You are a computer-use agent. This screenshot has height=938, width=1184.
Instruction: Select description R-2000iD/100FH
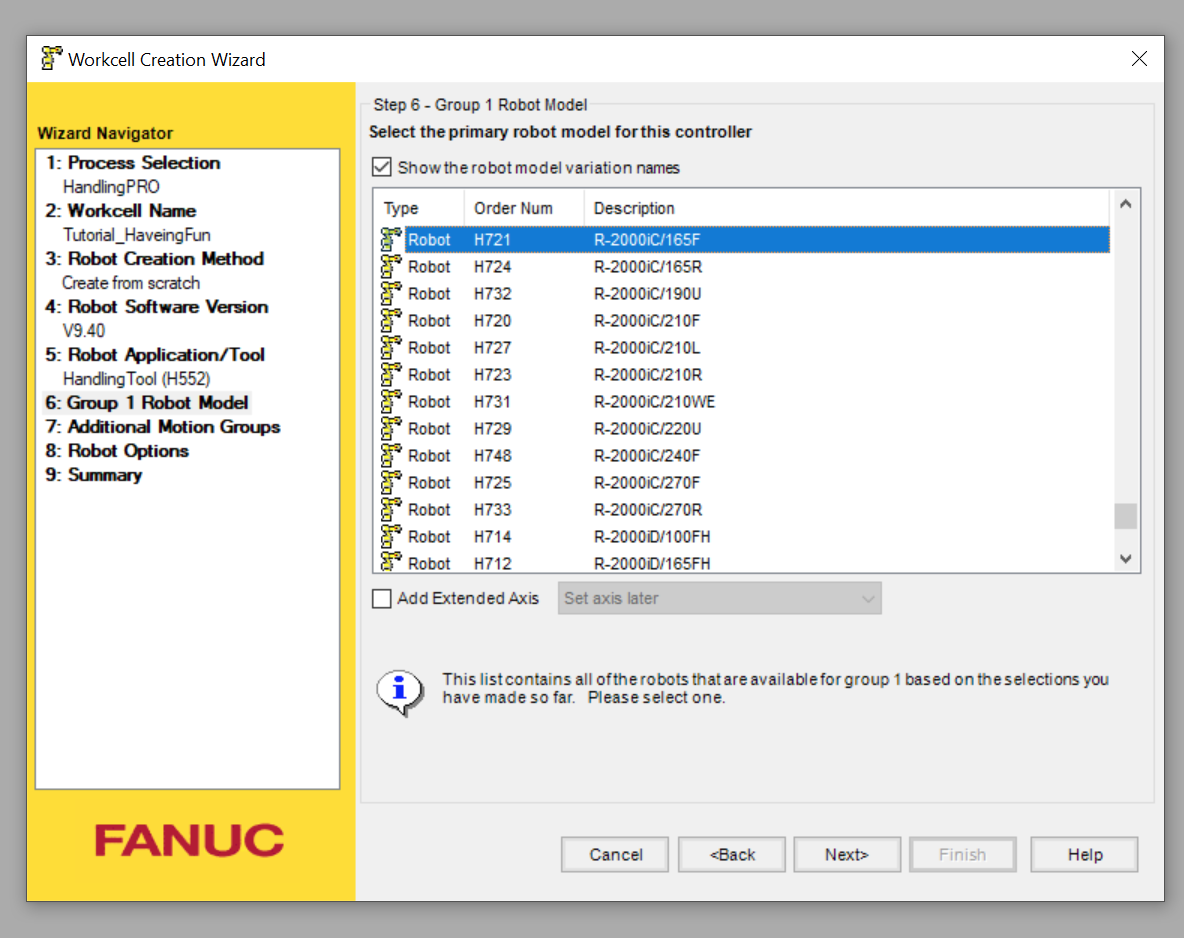(652, 537)
